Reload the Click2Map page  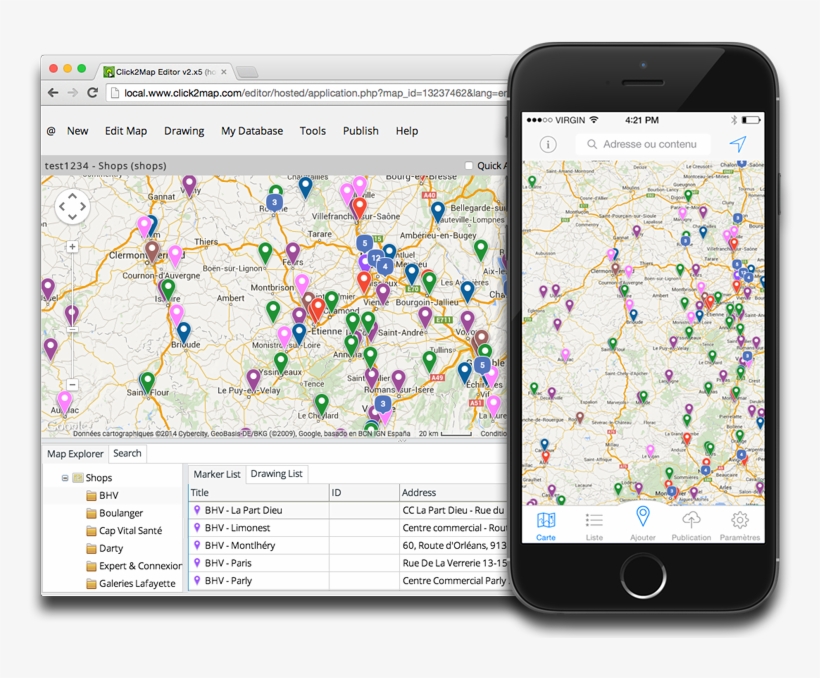click(x=93, y=93)
